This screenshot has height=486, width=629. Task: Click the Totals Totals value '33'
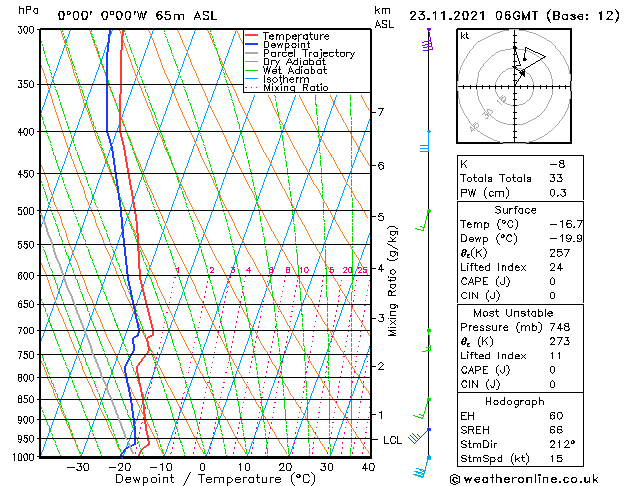(x=556, y=178)
